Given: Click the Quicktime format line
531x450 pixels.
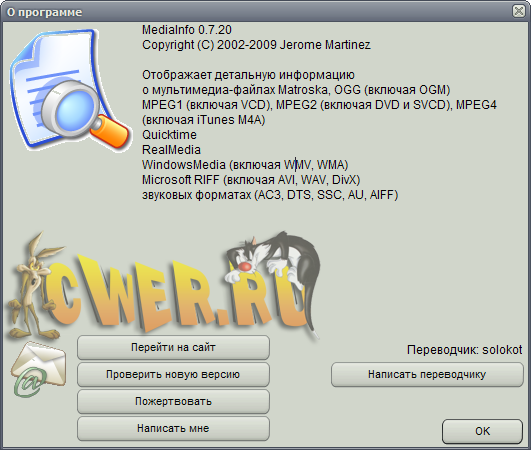Looking at the screenshot, I should click(169, 135).
